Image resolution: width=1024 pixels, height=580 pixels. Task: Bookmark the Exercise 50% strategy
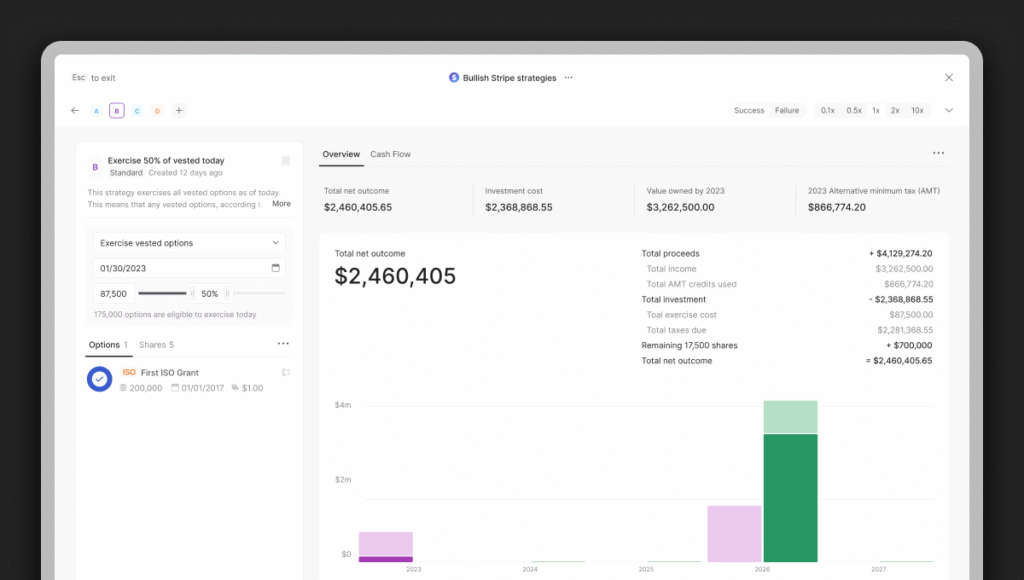pos(285,161)
